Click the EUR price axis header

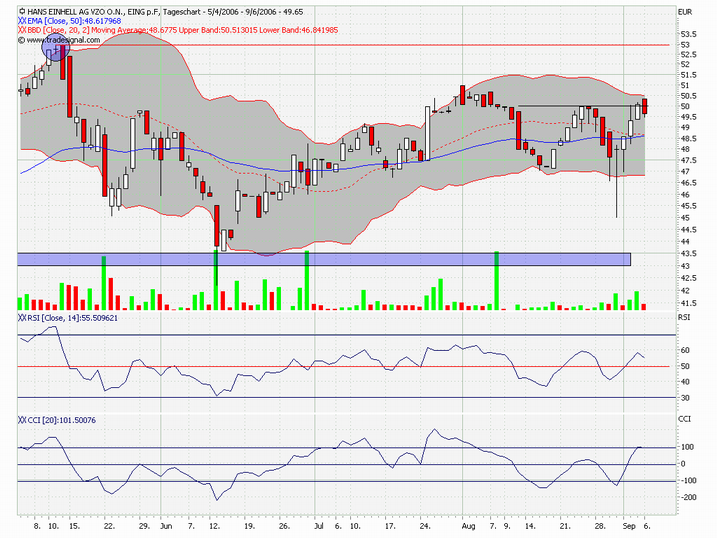pyautogui.click(x=684, y=10)
